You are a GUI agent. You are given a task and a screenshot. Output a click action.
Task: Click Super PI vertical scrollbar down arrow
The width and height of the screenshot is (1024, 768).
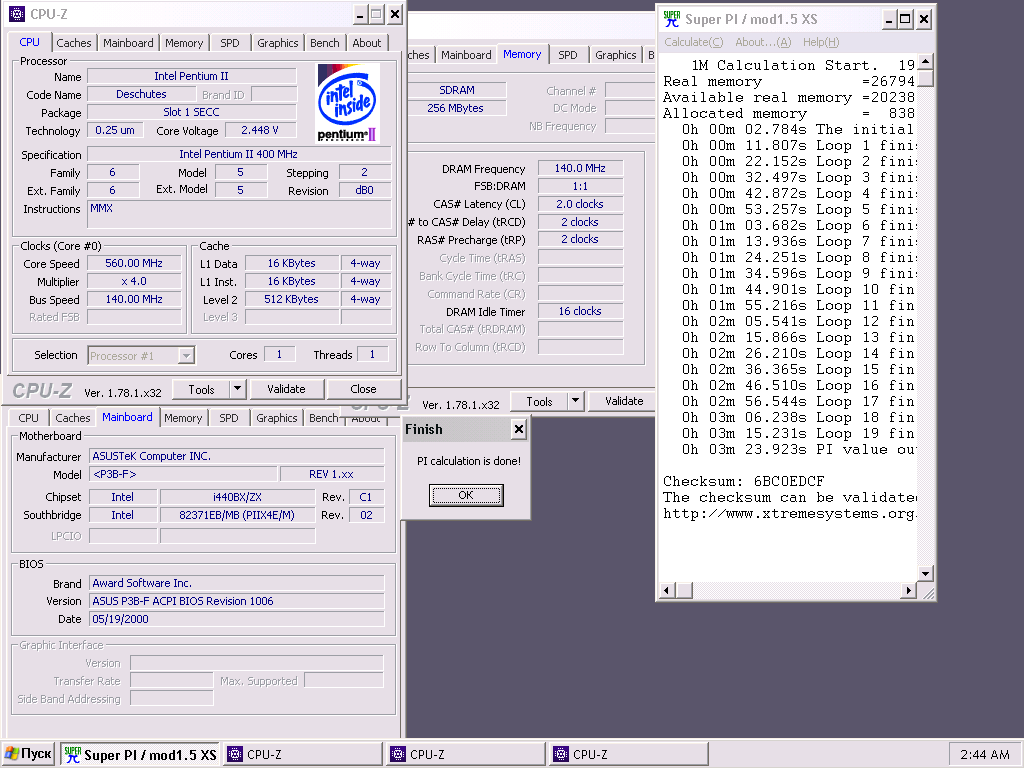point(925,573)
